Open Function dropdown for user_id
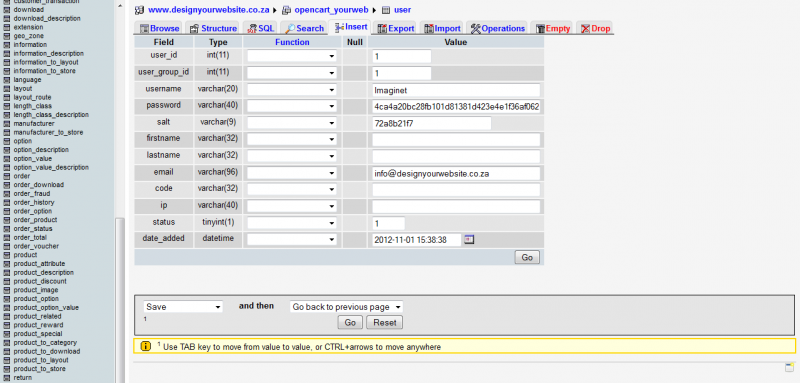Image resolution: width=800 pixels, height=383 pixels. pos(292,56)
